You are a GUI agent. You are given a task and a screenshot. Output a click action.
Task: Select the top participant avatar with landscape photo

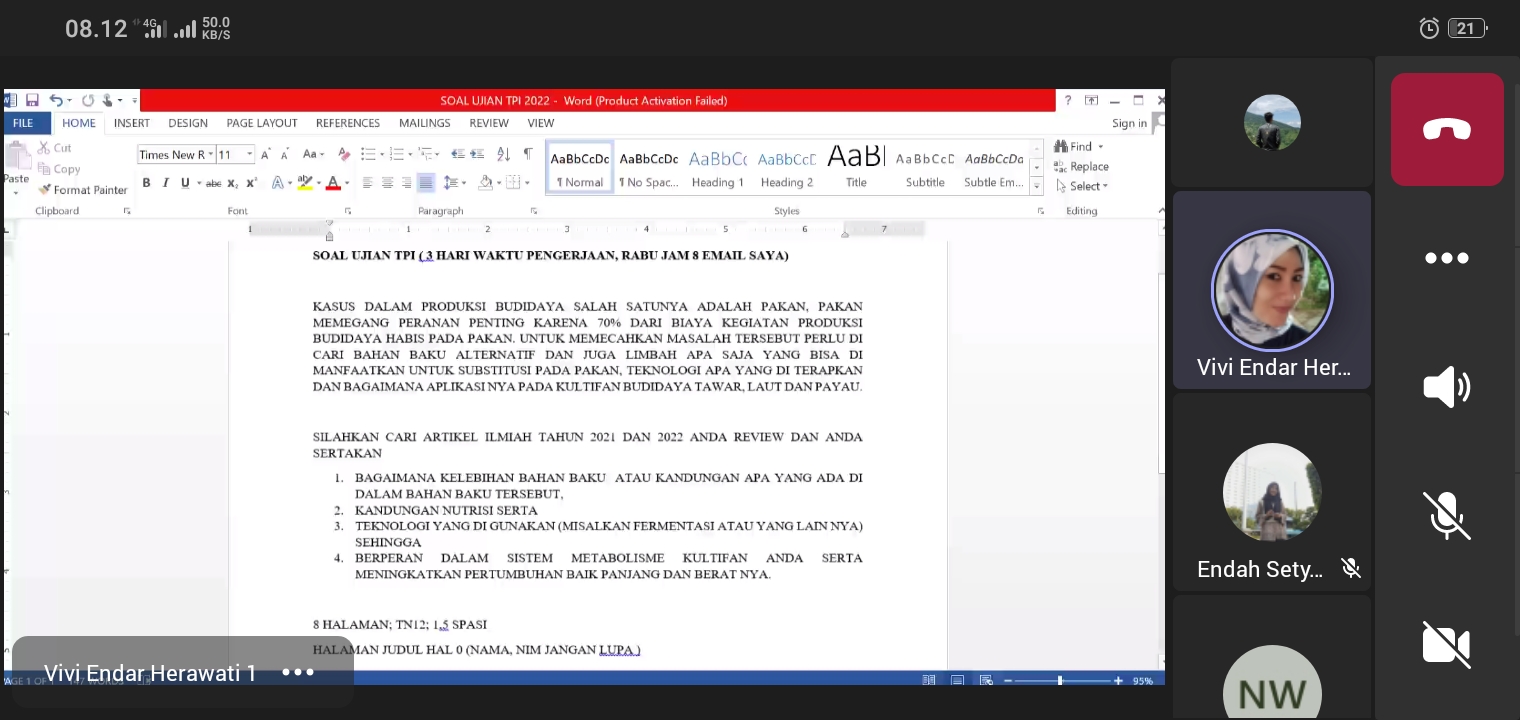point(1272,122)
